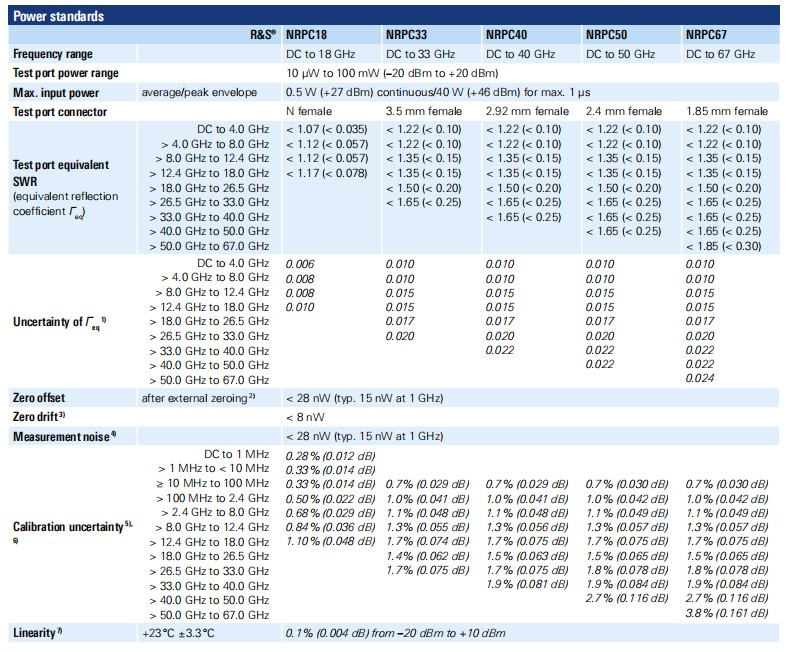Click the "> 100 MHz to 2.4 GHz" band label
The height and width of the screenshot is (652, 789).
[x=213, y=499]
